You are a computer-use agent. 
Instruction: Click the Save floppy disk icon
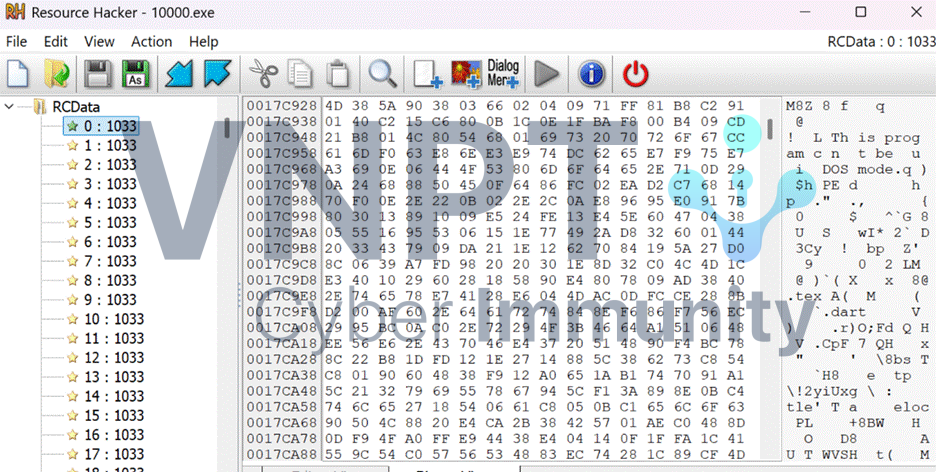(97, 73)
